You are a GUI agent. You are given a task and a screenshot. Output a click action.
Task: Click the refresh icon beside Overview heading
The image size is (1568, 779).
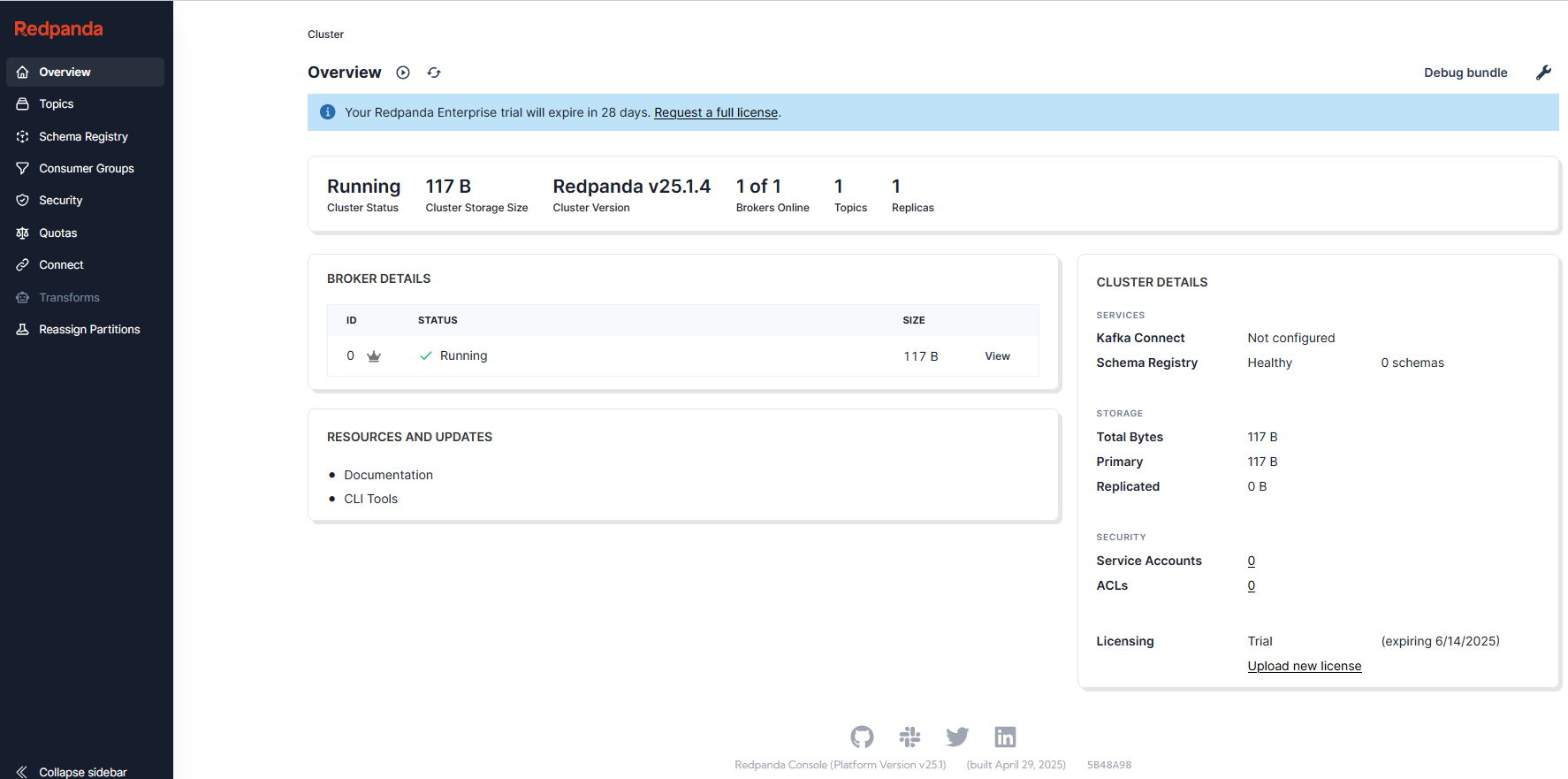[x=434, y=73]
